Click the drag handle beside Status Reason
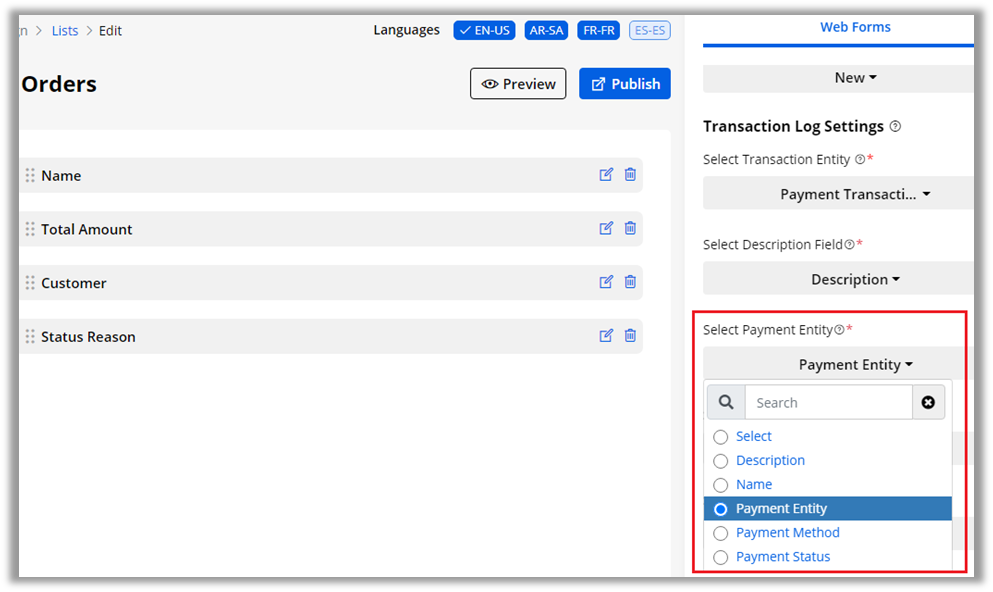 [x=30, y=337]
